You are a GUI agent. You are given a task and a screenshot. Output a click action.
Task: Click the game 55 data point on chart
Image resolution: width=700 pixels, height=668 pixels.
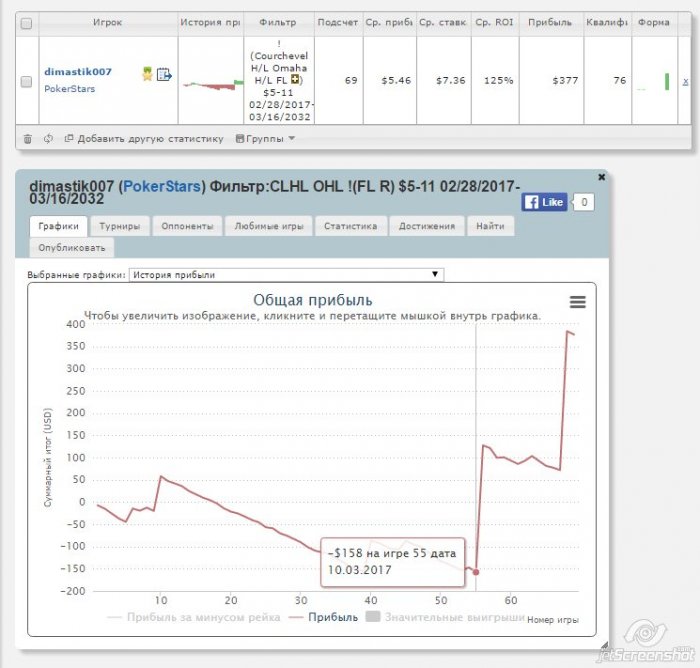[476, 572]
